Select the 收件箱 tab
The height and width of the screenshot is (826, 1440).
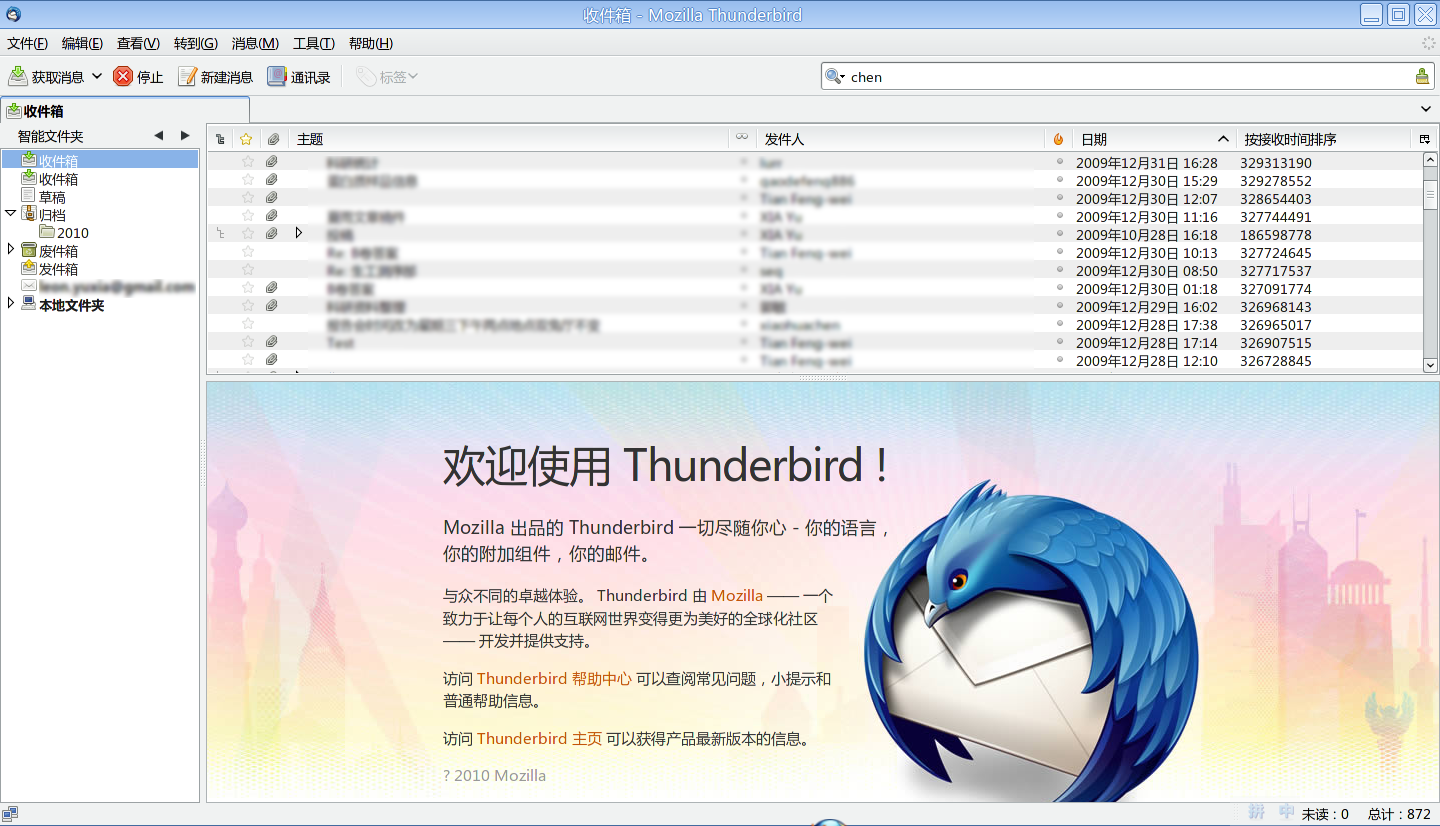124,111
